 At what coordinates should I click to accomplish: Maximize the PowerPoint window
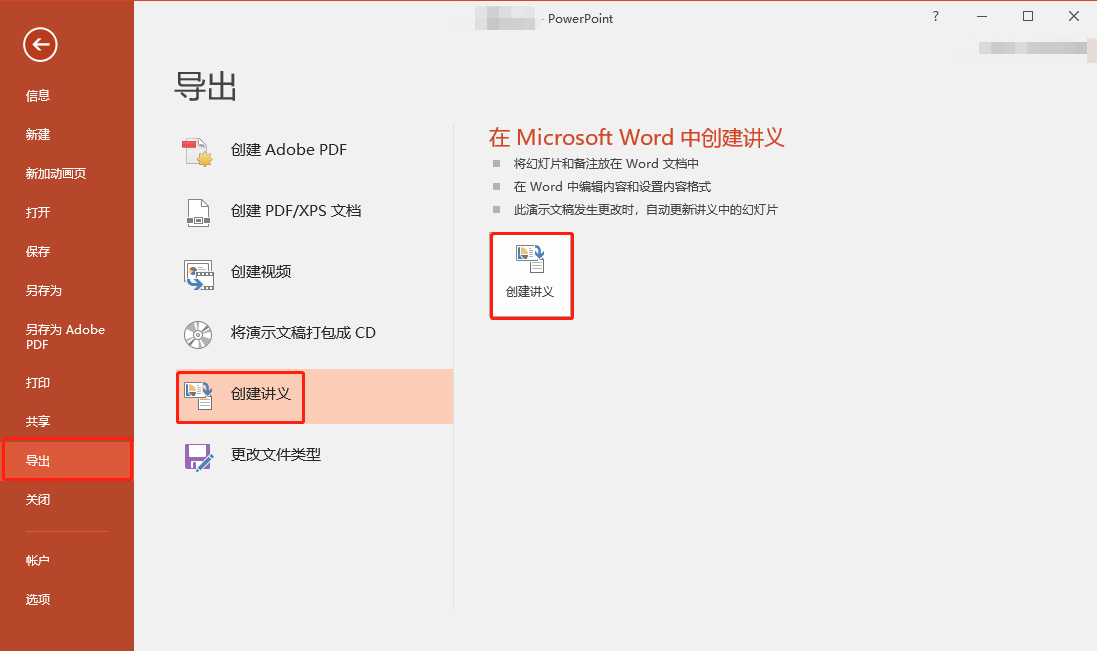(x=1028, y=16)
